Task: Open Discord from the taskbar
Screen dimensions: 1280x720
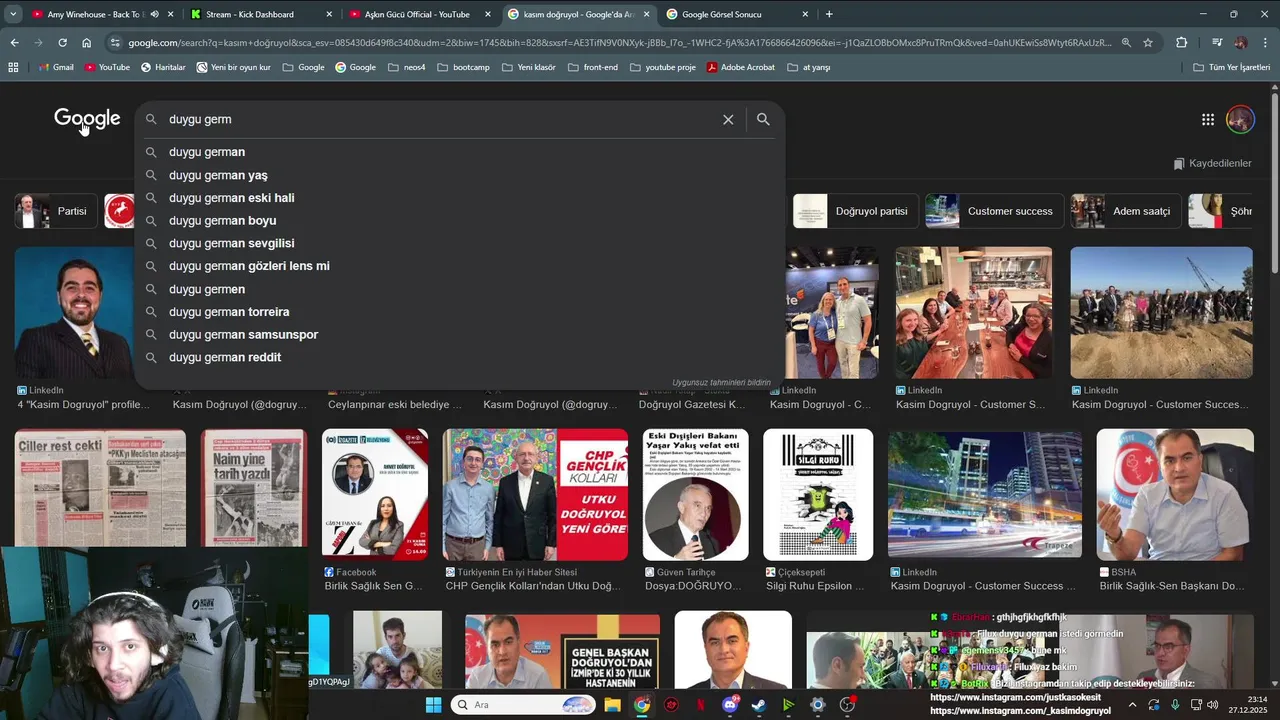Action: coord(730,705)
